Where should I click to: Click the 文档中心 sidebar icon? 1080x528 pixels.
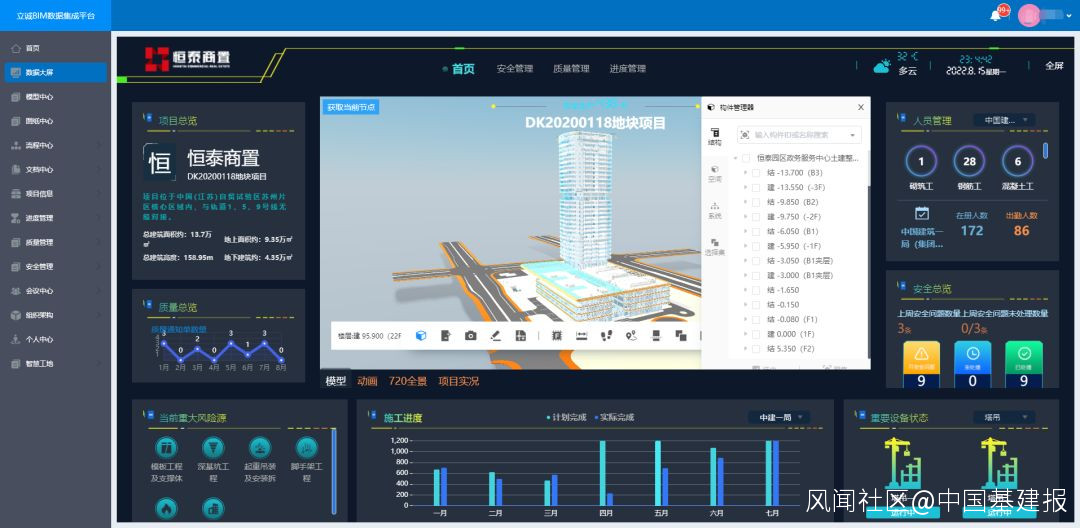(x=15, y=169)
